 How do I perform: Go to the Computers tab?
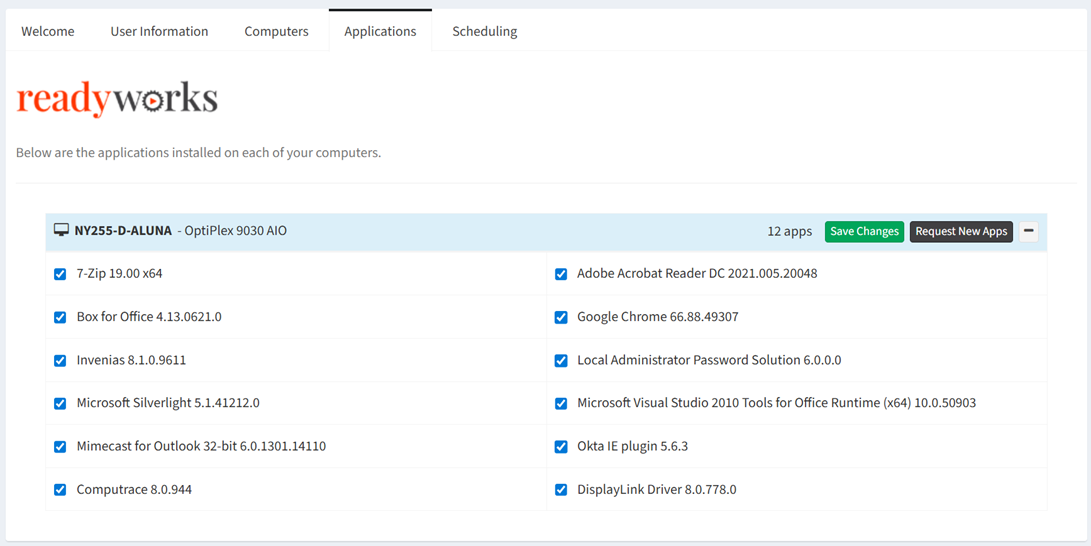[276, 31]
